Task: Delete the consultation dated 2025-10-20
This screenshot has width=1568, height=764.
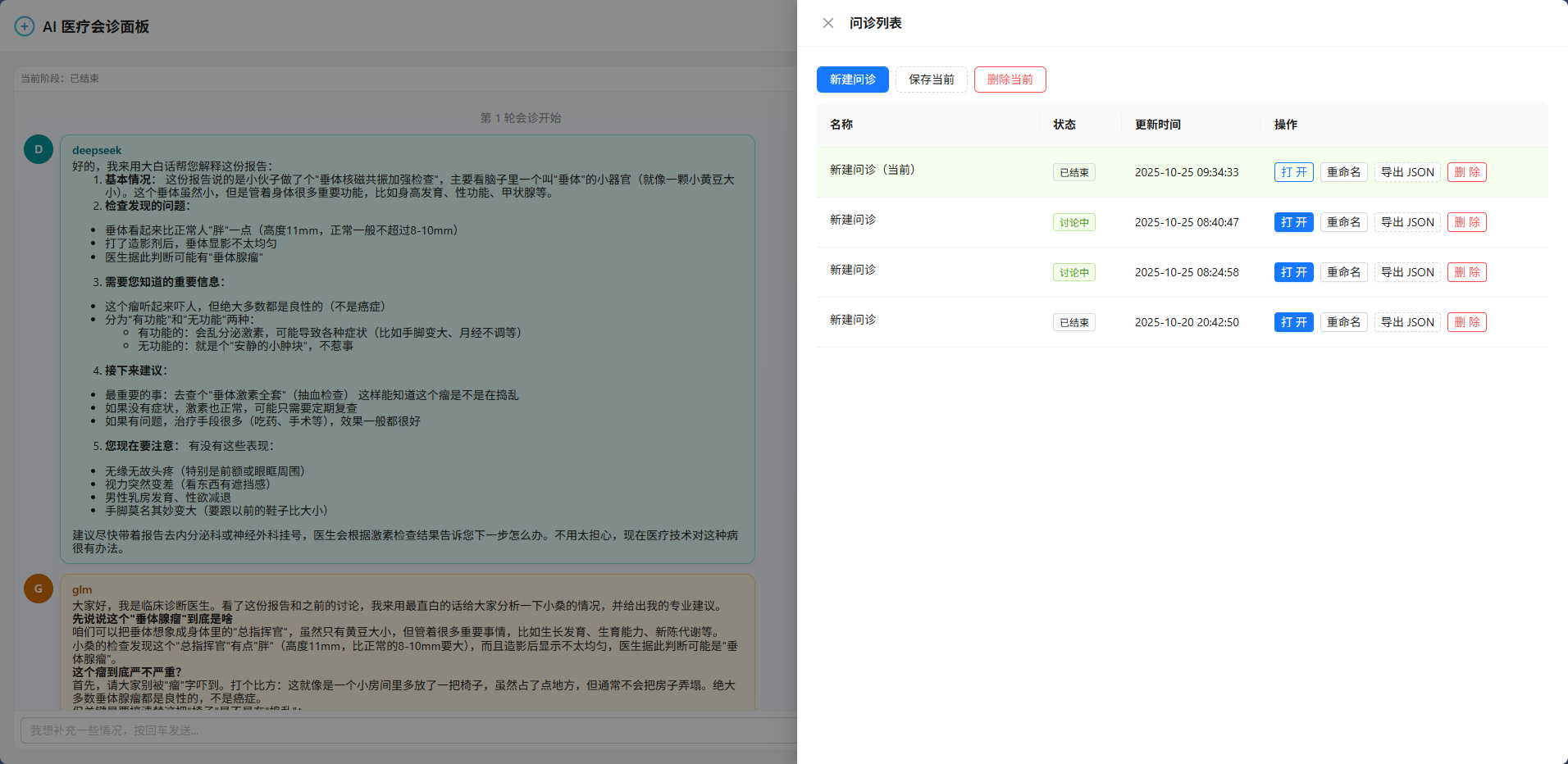Action: (1466, 322)
